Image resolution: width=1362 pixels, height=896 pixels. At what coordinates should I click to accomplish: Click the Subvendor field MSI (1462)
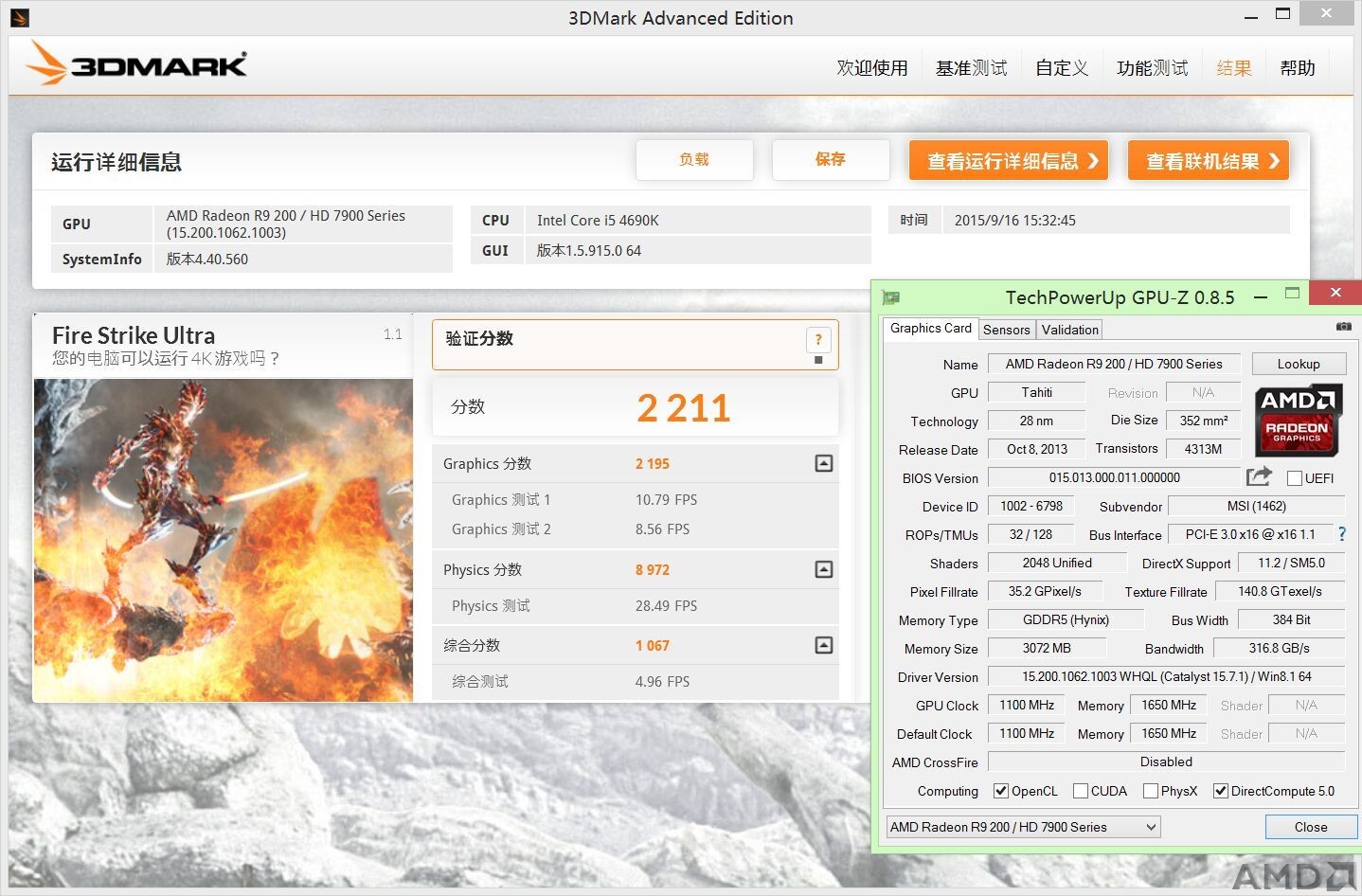(x=1256, y=506)
